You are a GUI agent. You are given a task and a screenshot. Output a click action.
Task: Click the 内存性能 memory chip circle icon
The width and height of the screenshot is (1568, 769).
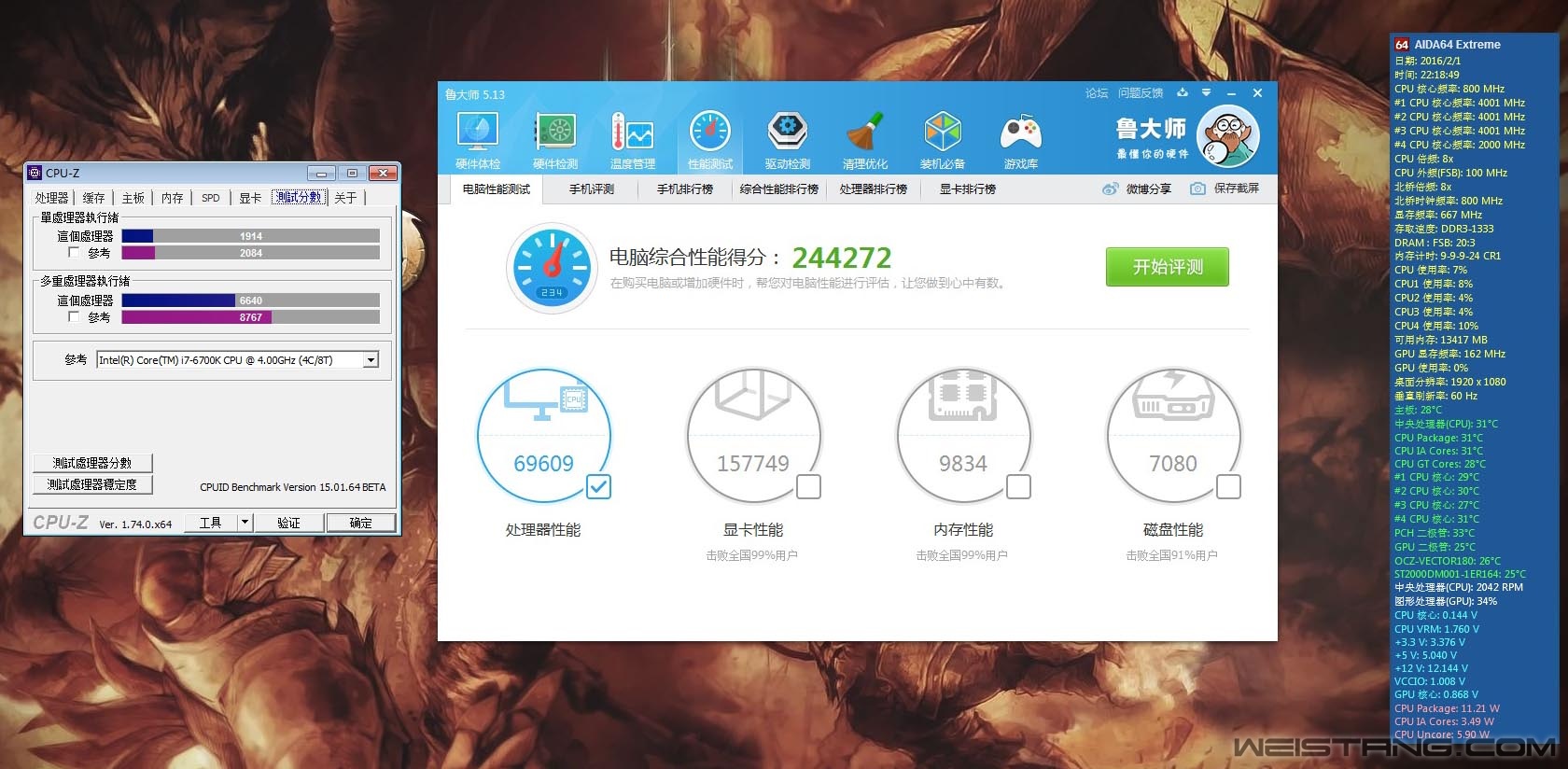point(963,435)
